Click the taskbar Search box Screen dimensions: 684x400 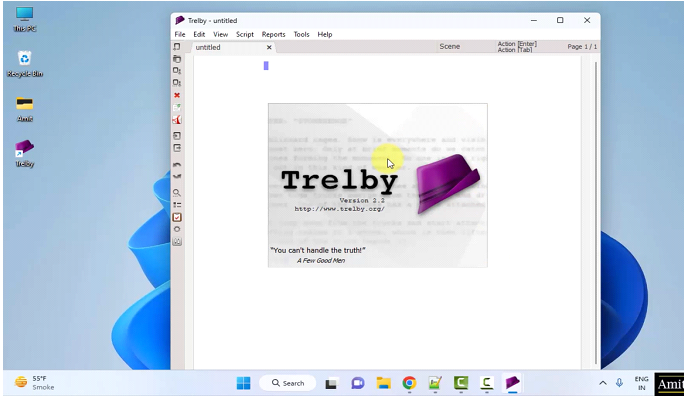point(288,383)
